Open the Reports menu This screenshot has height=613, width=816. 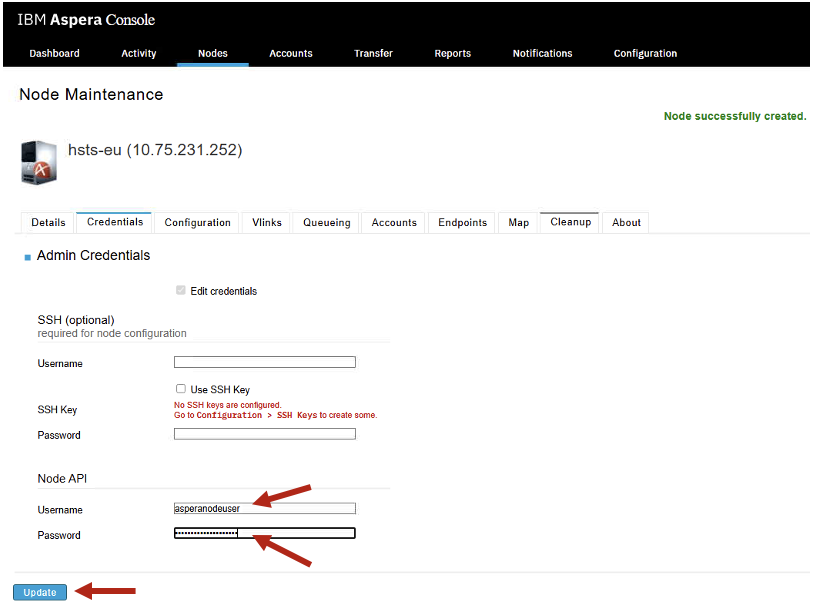(452, 53)
